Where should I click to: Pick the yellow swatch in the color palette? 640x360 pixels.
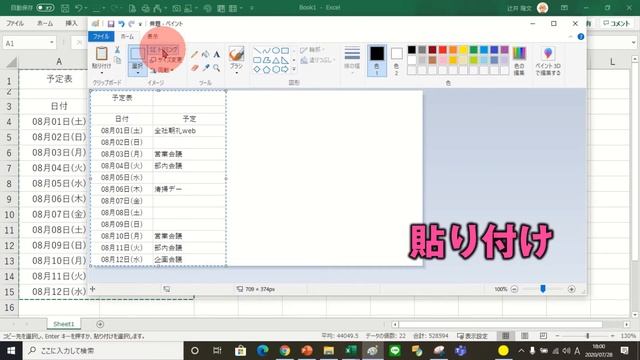463,50
